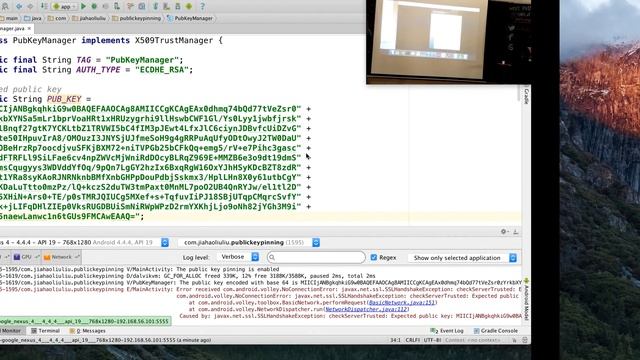Image resolution: width=640 pixels, height=360 pixels.
Task: Open the Android Model side panel tab
Action: click(526, 299)
